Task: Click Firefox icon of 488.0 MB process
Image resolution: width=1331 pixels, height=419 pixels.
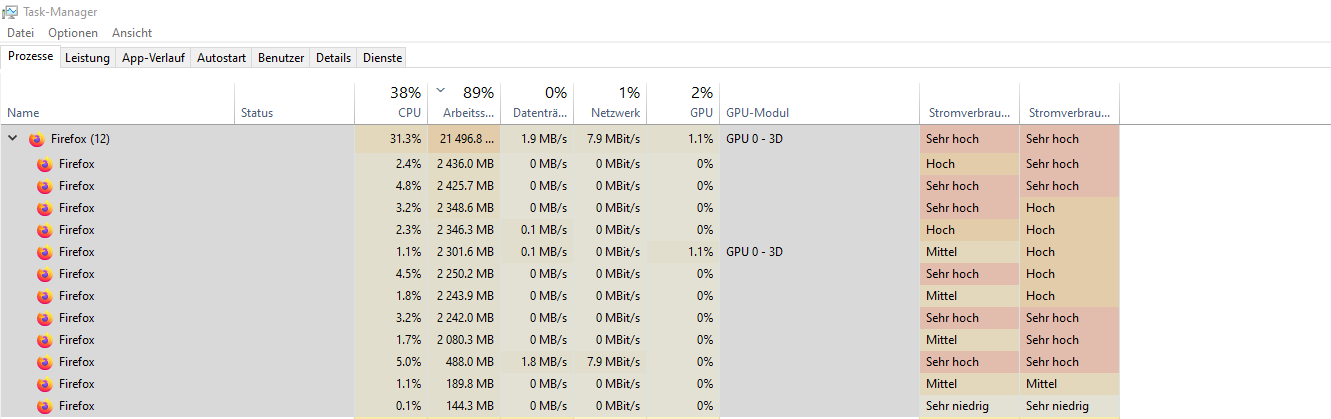Action: click(44, 362)
